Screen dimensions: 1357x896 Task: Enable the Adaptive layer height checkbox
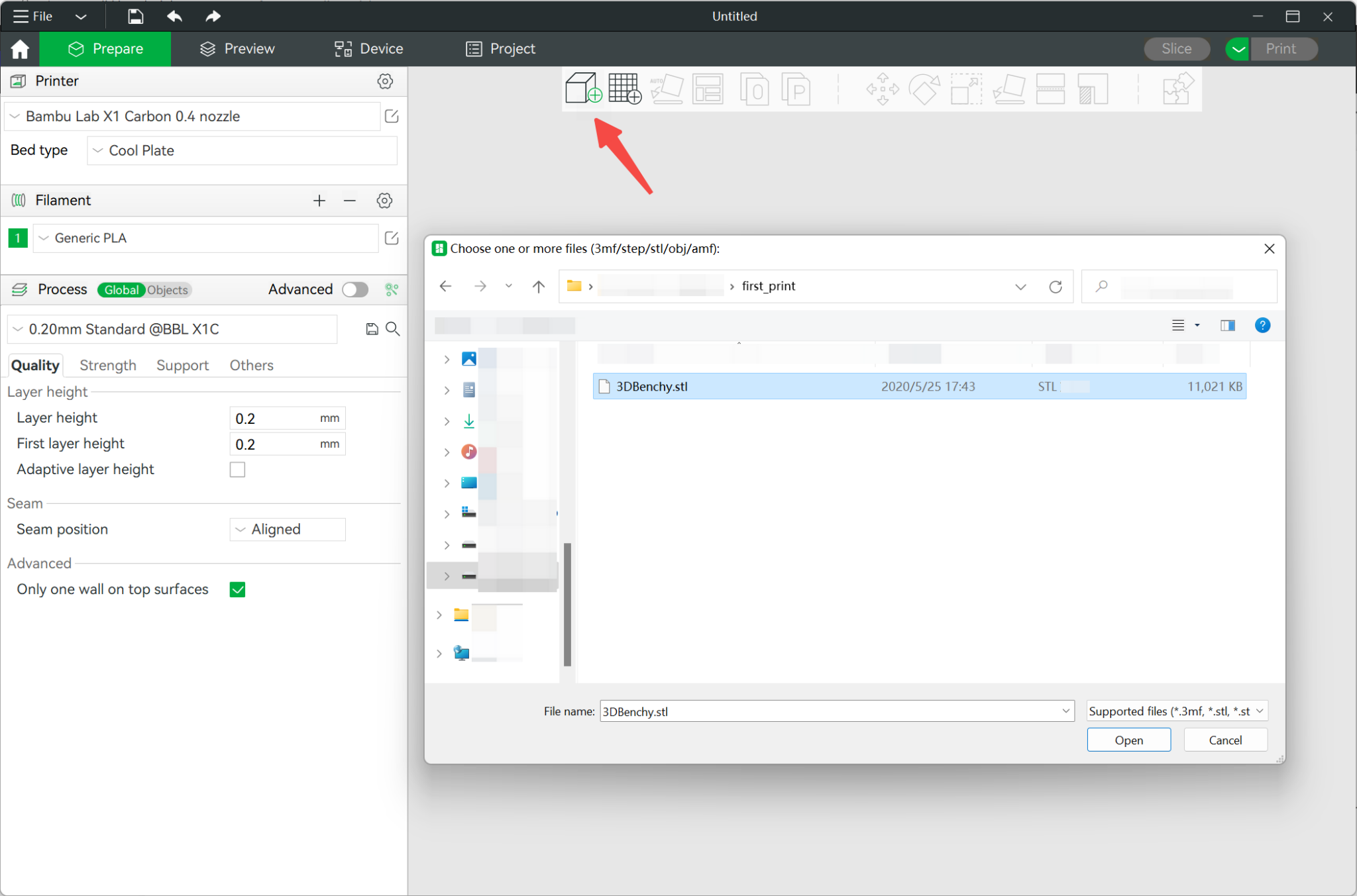coord(237,470)
